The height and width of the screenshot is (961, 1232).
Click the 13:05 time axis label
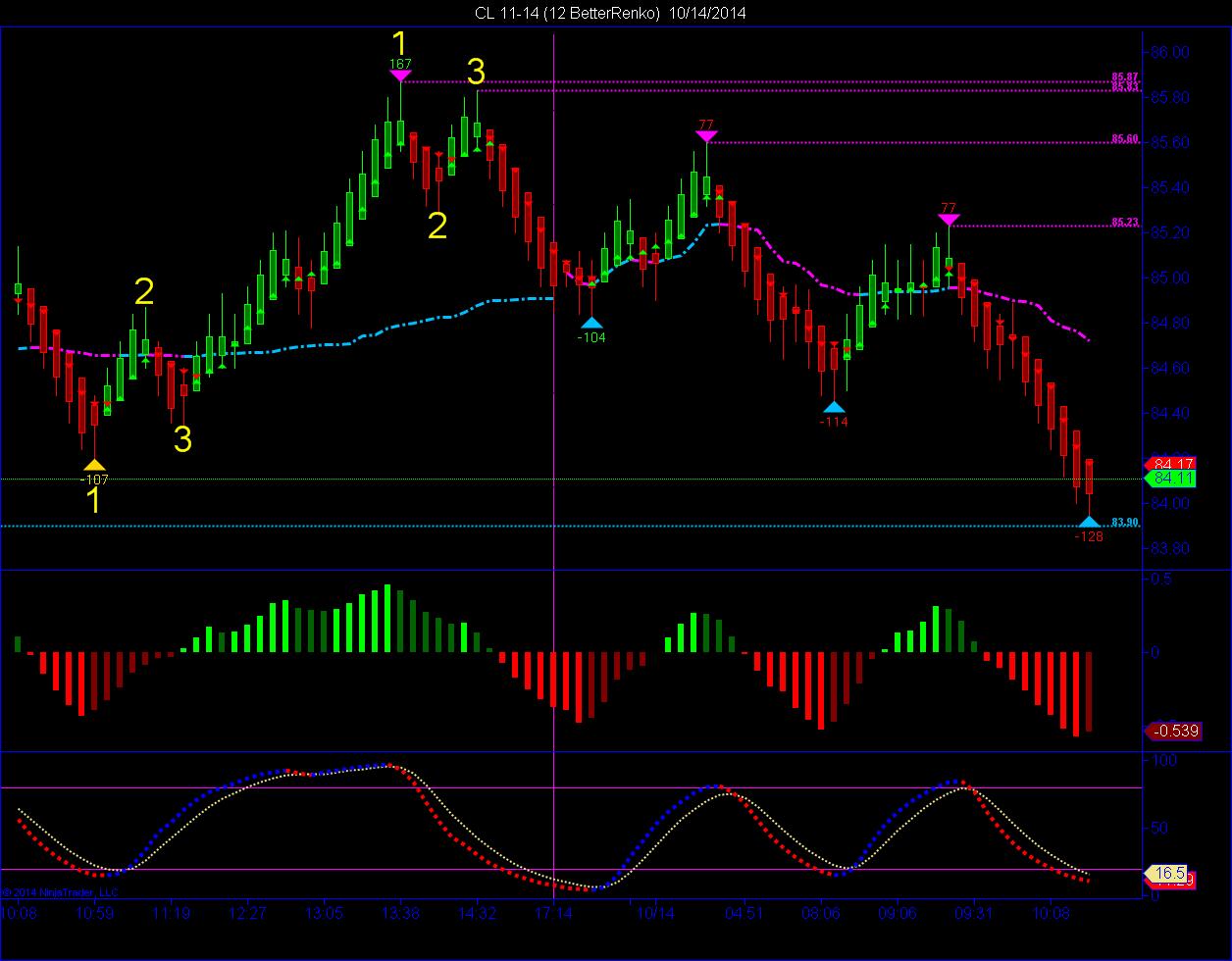[x=324, y=913]
